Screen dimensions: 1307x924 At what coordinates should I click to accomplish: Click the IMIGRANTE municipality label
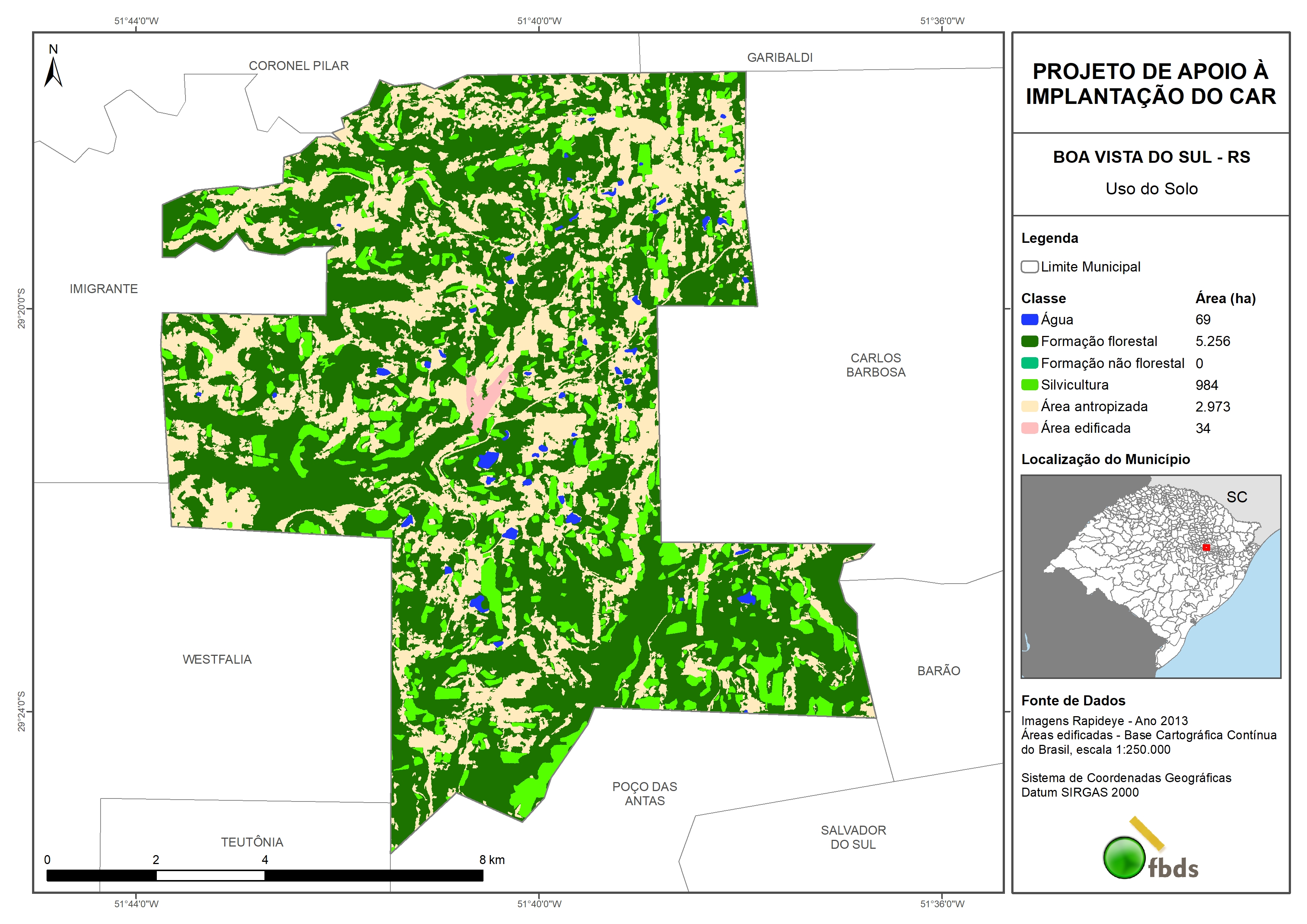(x=104, y=289)
